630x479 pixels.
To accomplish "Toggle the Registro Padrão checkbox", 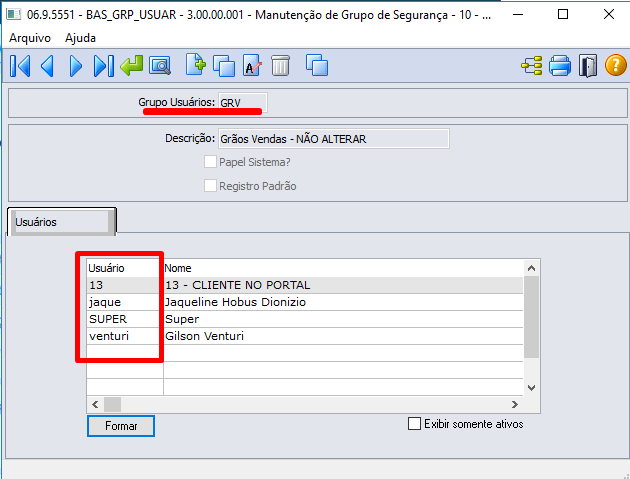I will coord(210,186).
